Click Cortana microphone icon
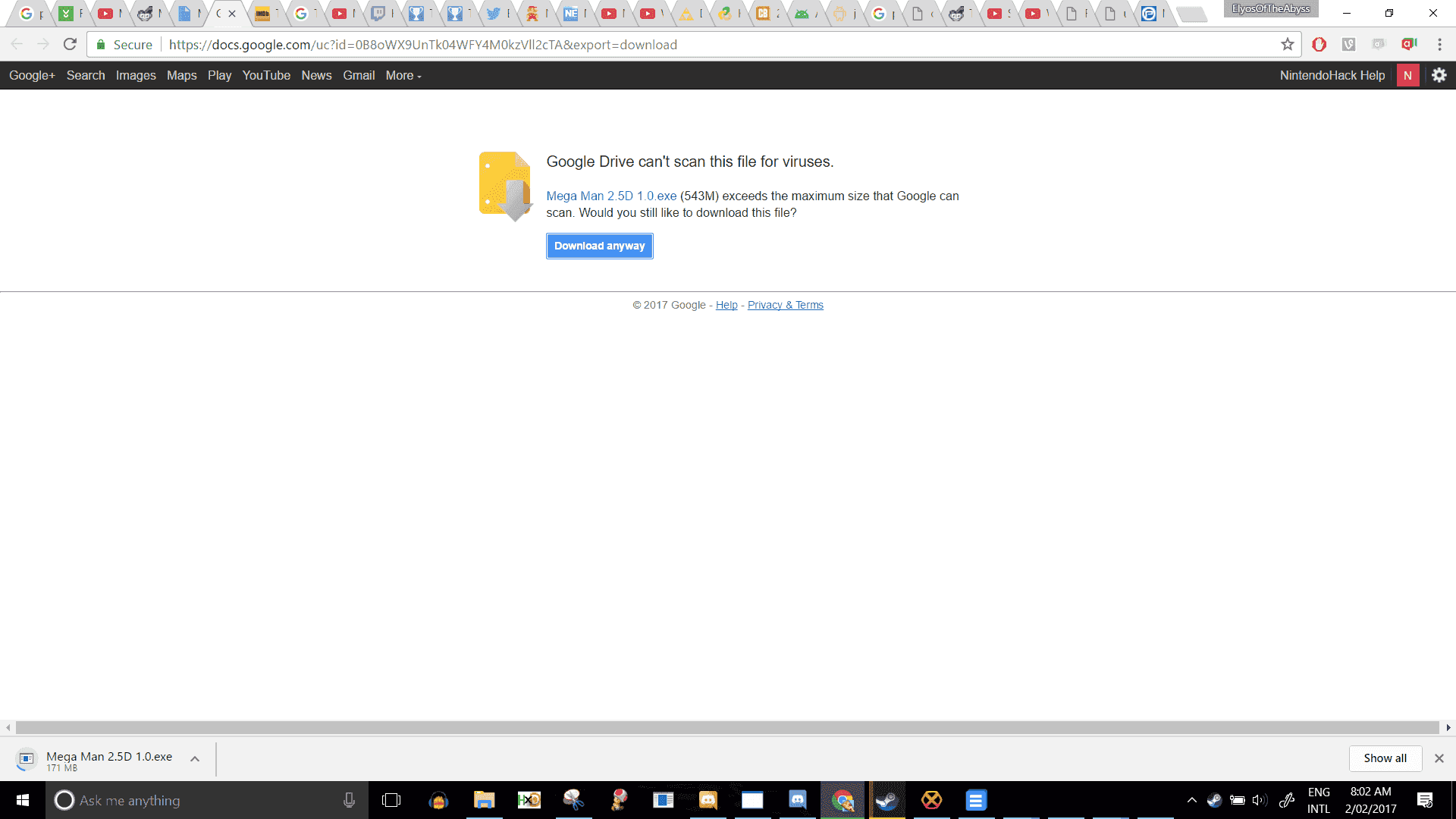Screen dimensions: 1456x819 [x=349, y=800]
